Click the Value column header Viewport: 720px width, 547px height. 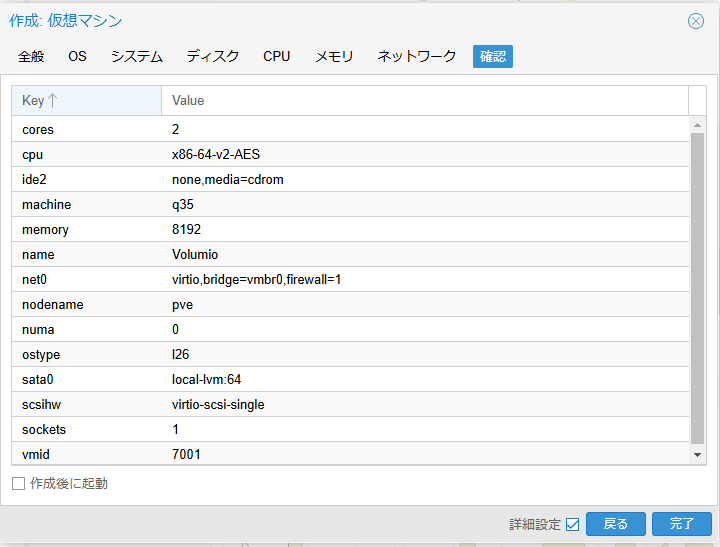click(x=425, y=100)
